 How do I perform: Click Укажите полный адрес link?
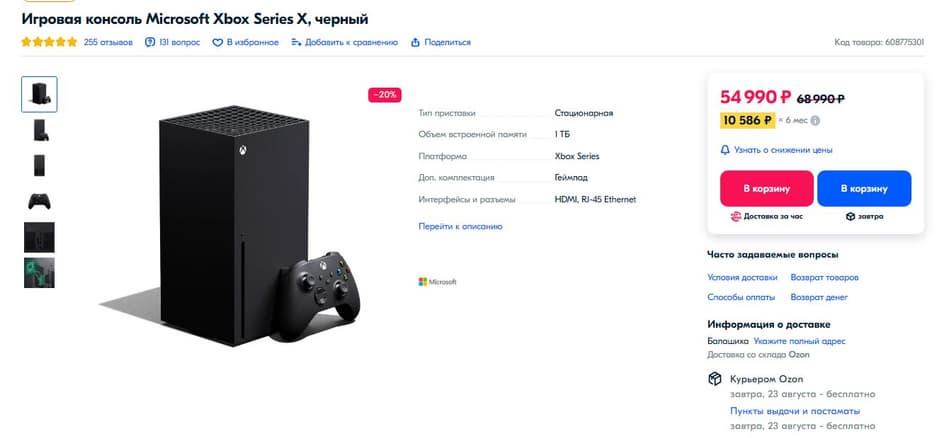coord(800,341)
